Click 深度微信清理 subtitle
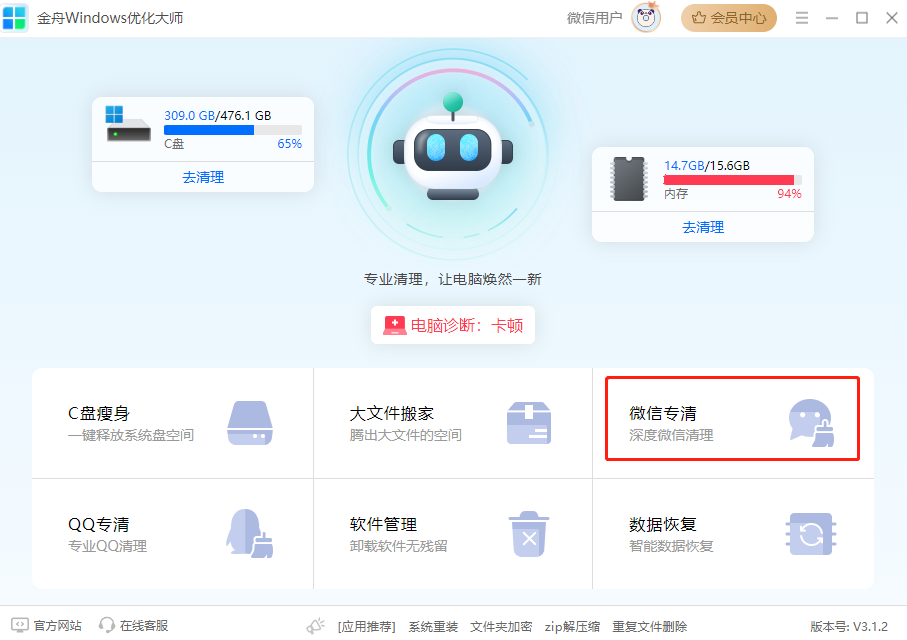The image size is (907, 640). click(x=671, y=435)
